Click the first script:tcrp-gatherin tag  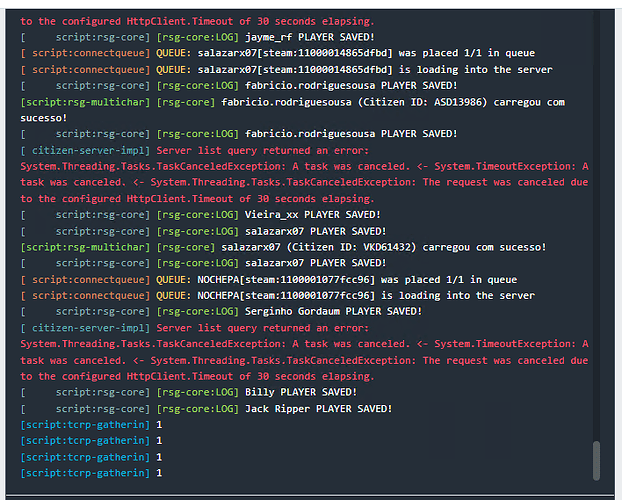[85, 424]
